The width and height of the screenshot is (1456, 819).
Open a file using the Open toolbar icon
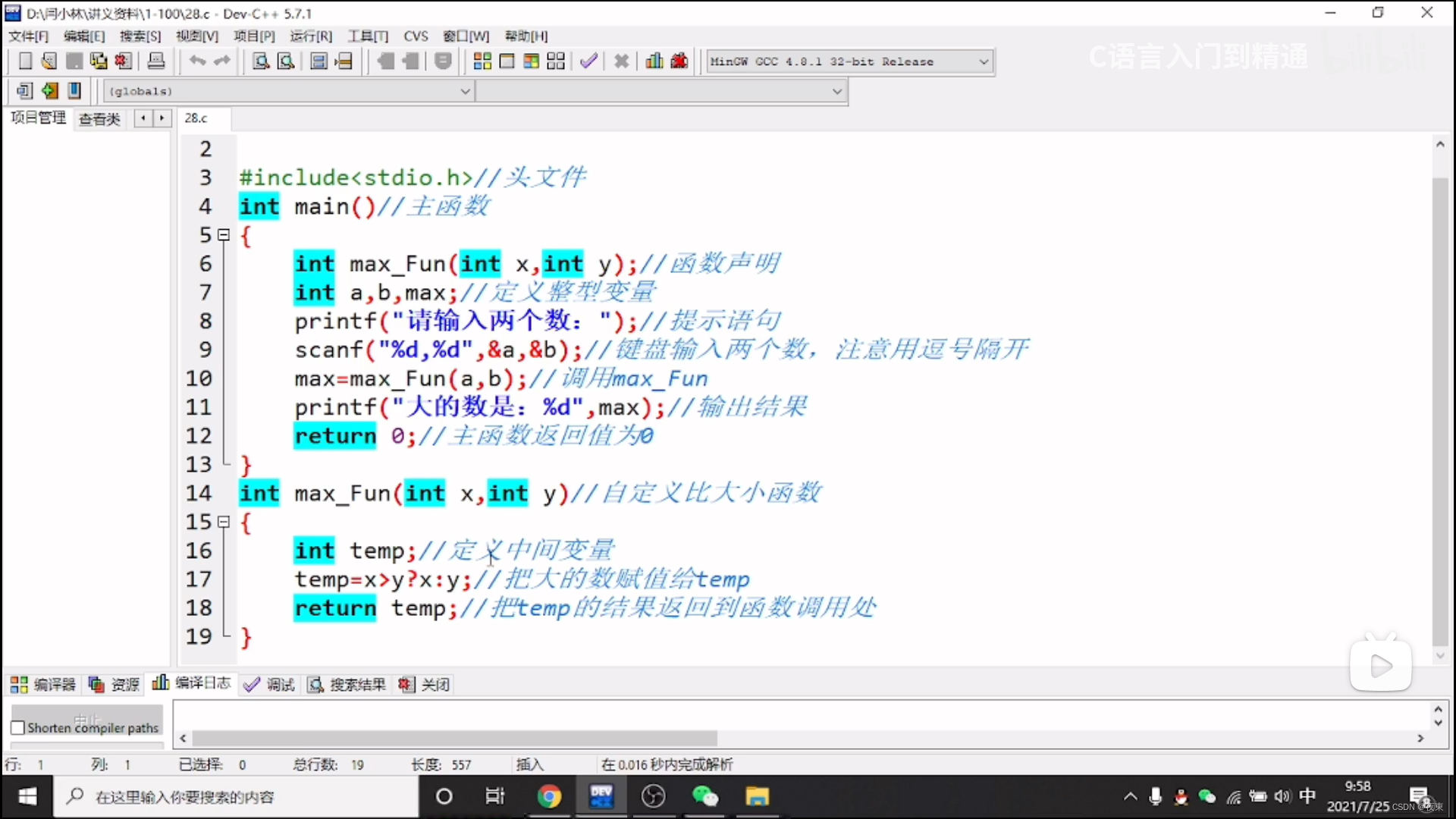pyautogui.click(x=49, y=61)
